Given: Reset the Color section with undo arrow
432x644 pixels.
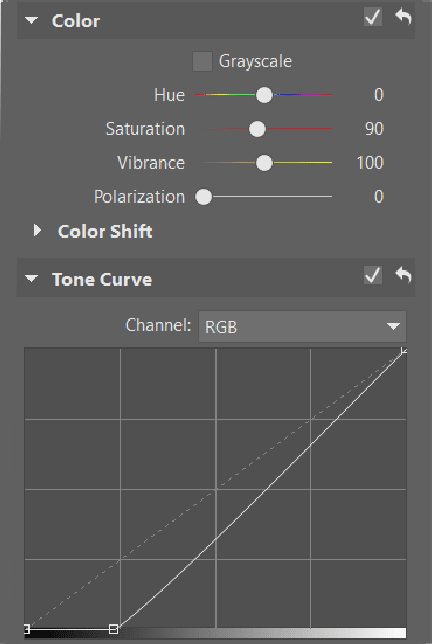Looking at the screenshot, I should tap(403, 17).
